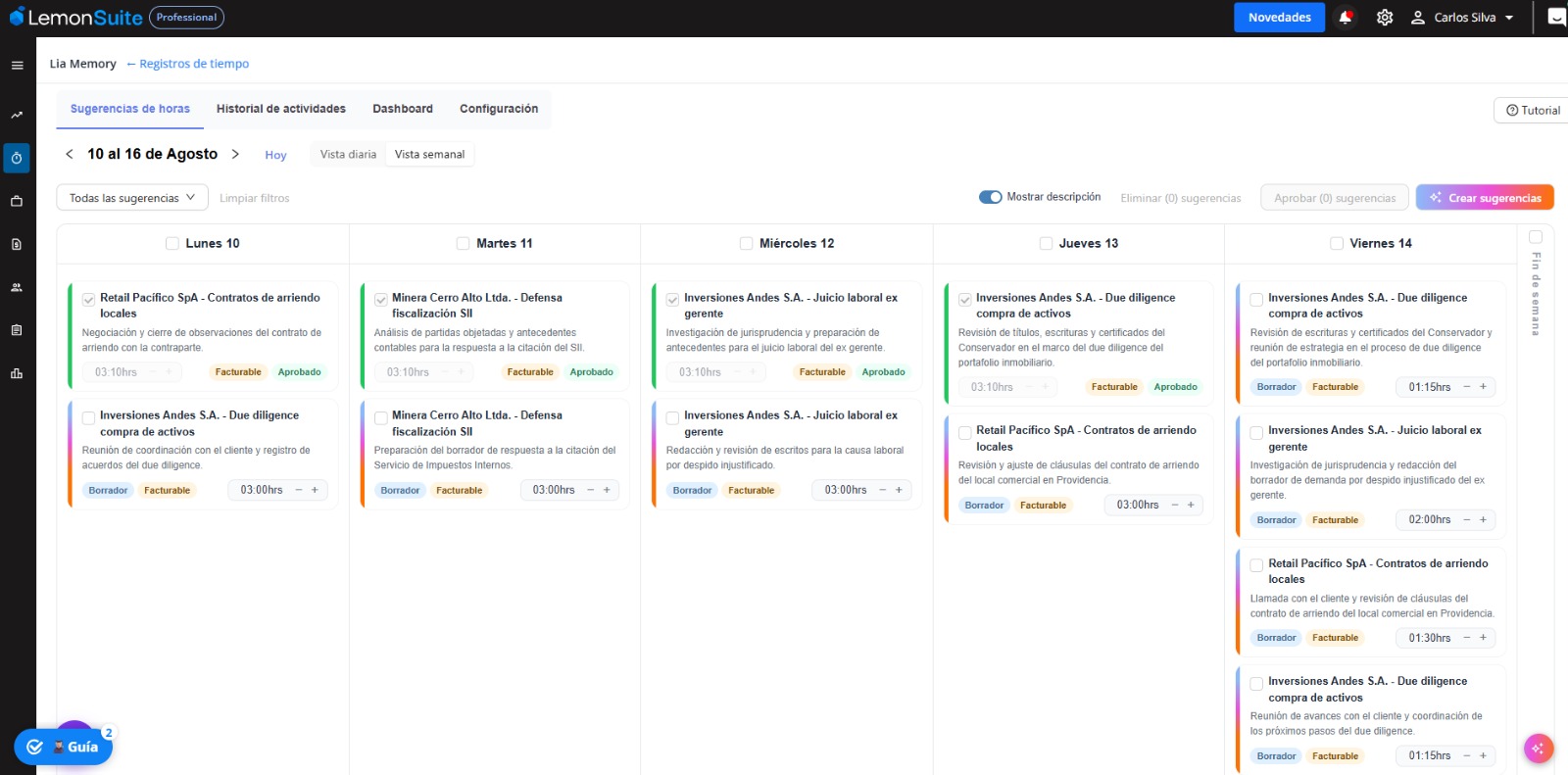Click the pink AI sparkle floating button
1568x775 pixels.
(x=1539, y=749)
